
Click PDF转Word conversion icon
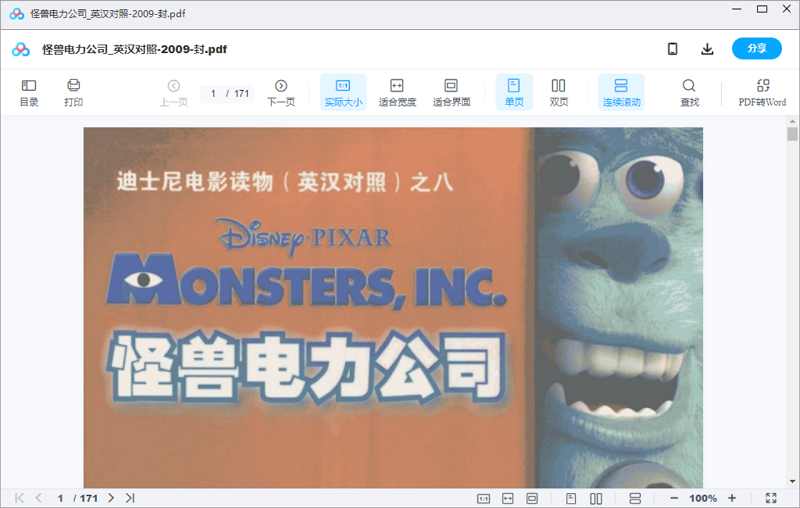tap(762, 92)
